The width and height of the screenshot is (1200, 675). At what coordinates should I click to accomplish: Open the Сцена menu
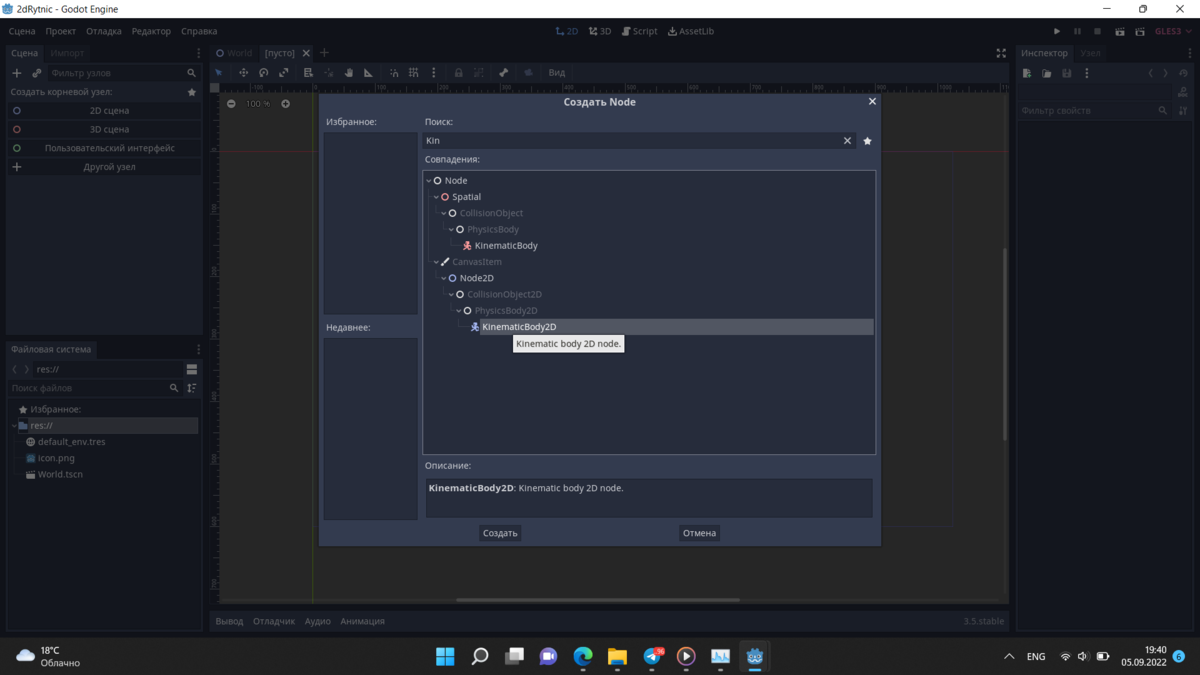point(22,32)
